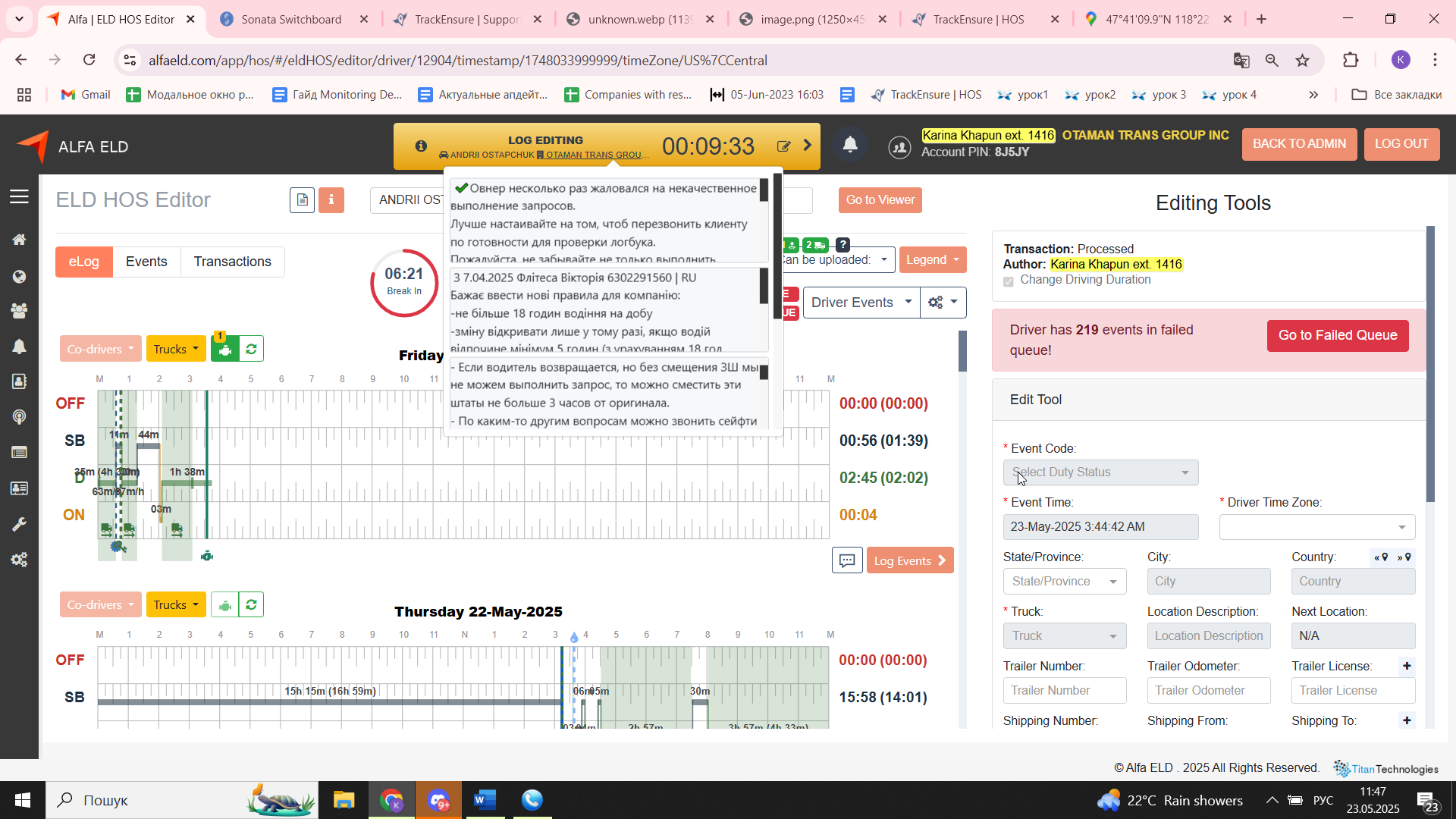The height and width of the screenshot is (819, 1456).
Task: Open the globe icon in the sidebar
Action: (19, 277)
